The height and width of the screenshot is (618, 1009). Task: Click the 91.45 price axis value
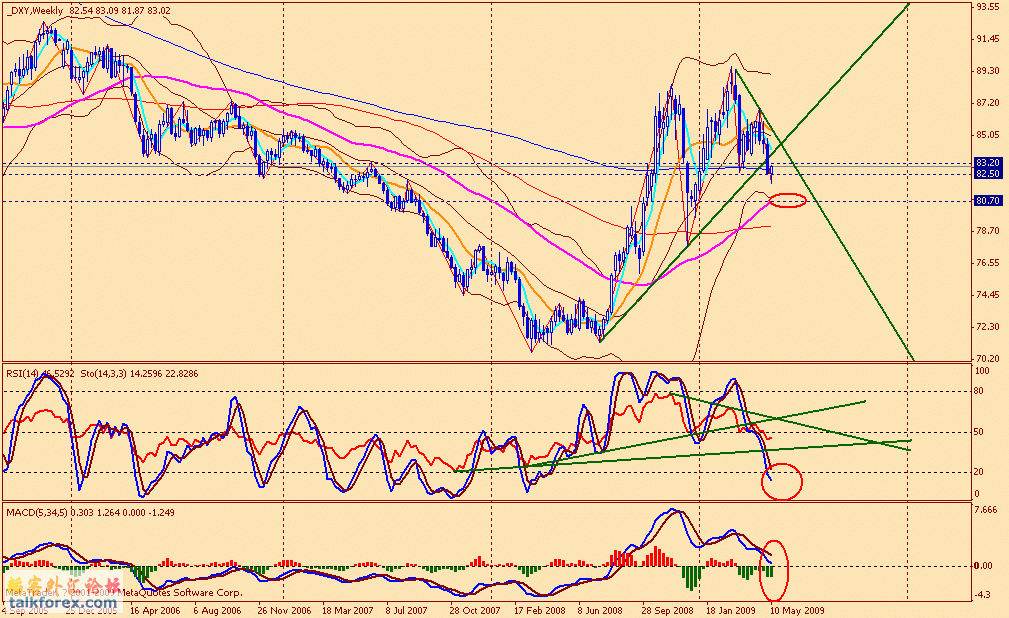click(x=988, y=39)
